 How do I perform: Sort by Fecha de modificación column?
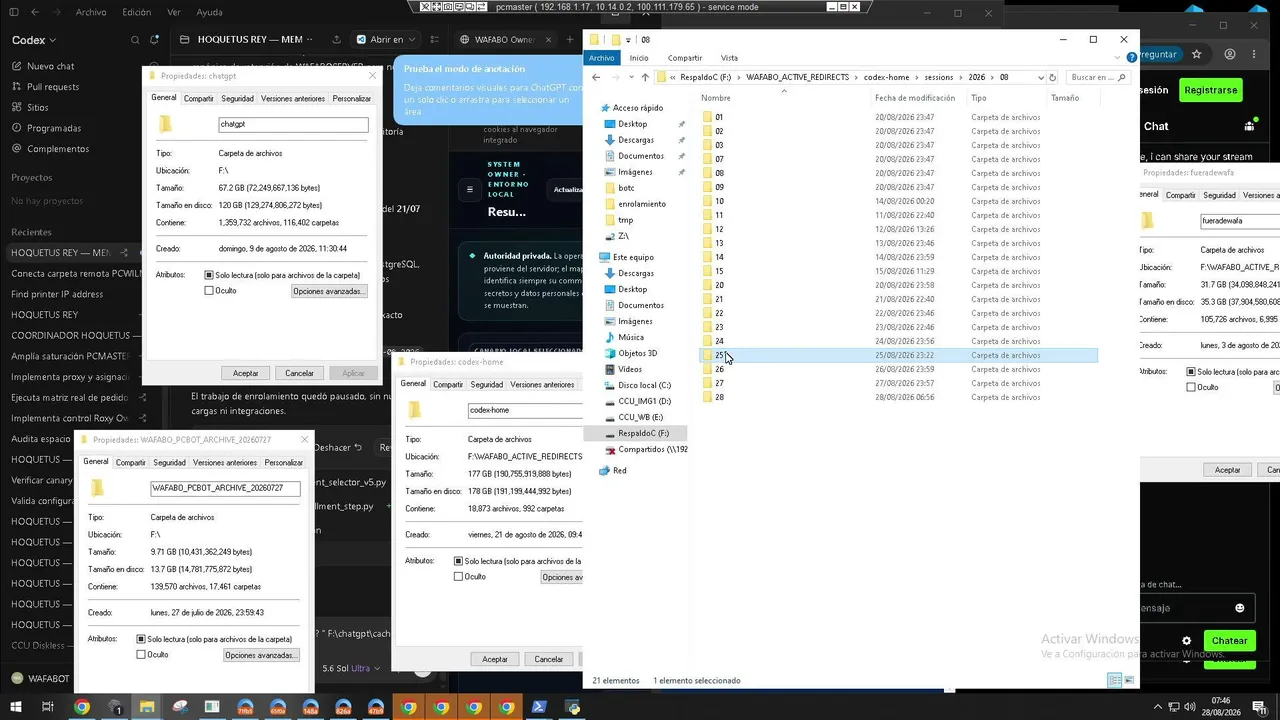[x=915, y=98]
